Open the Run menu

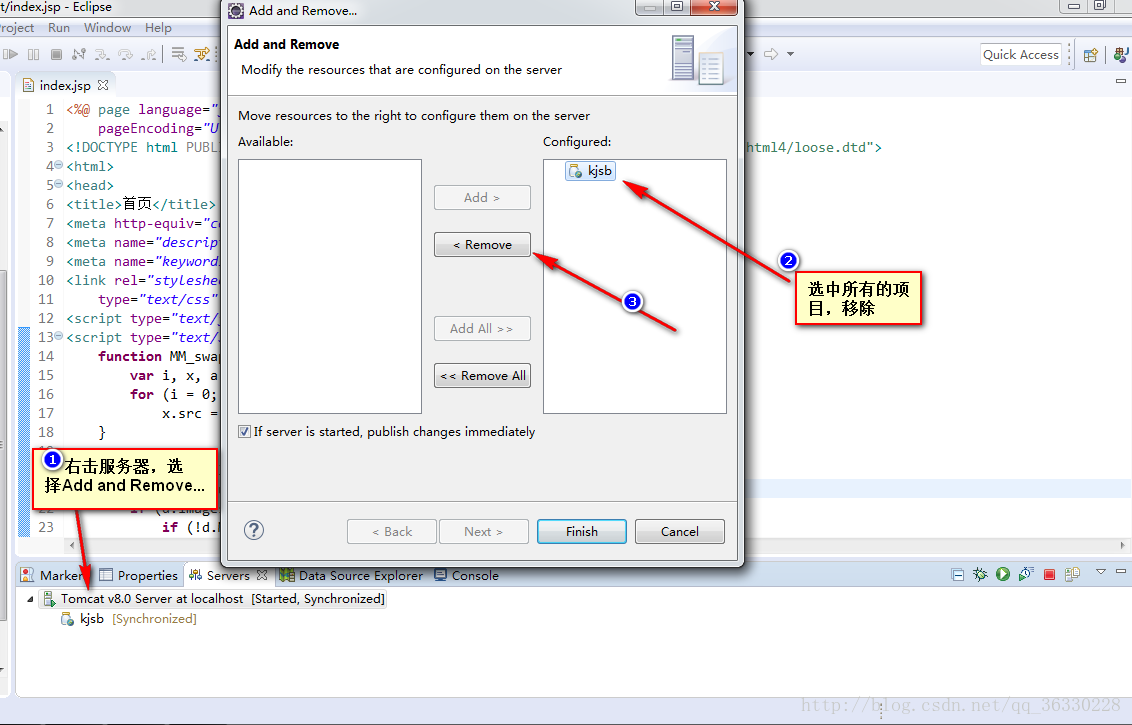pos(59,27)
